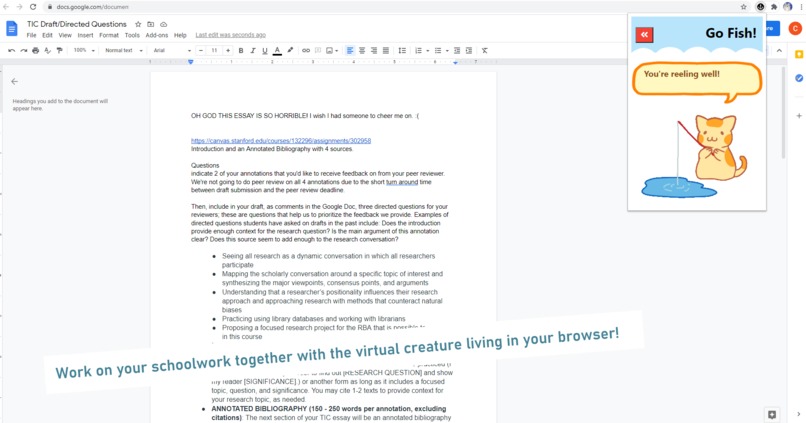Apply bulleted list
Image resolution: width=806 pixels, height=423 pixels.
(x=438, y=50)
